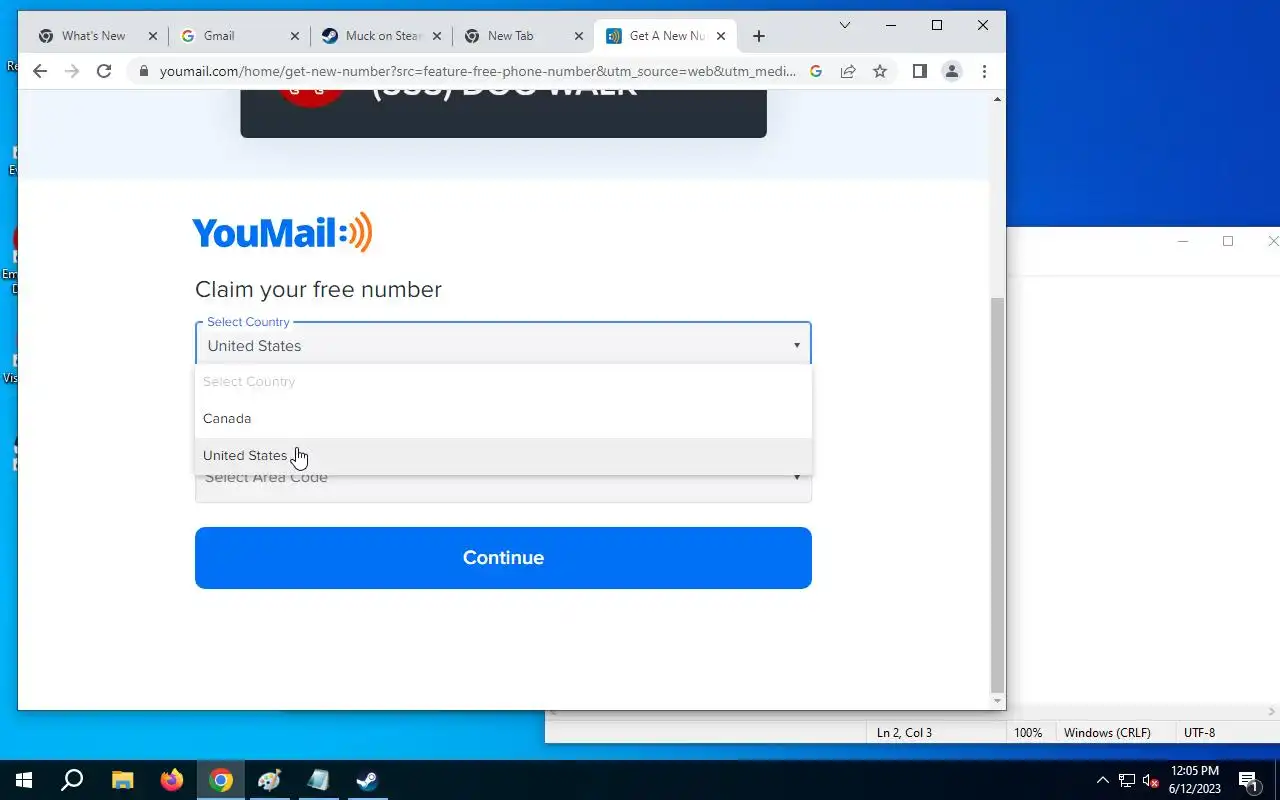Open the Notepad taskbar icon

318,780
